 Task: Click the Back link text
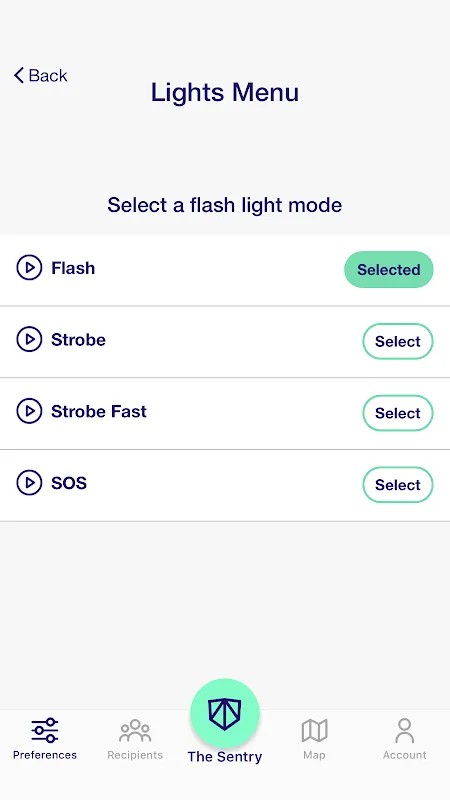tap(48, 76)
